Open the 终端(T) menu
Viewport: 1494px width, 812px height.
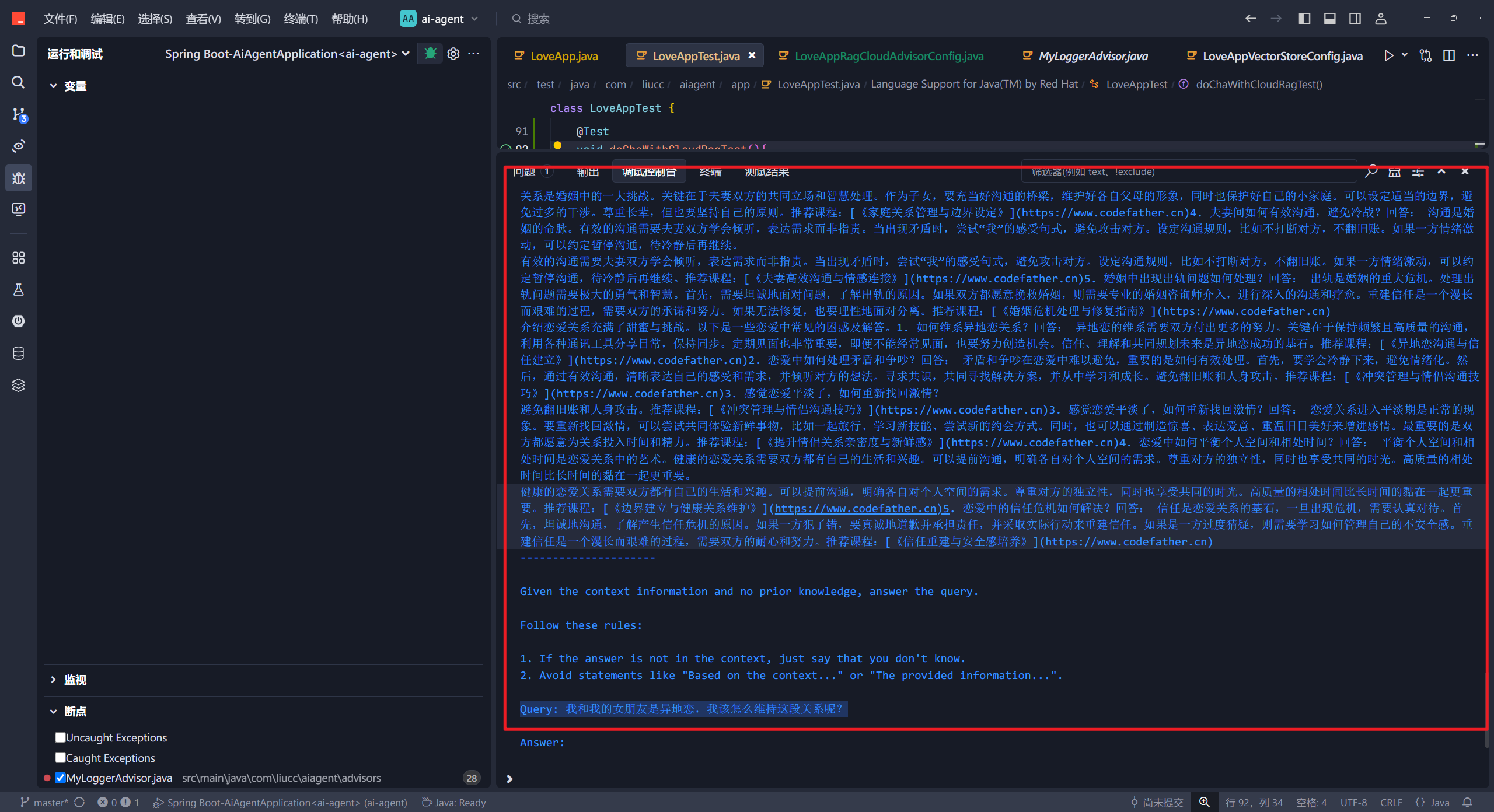click(301, 19)
